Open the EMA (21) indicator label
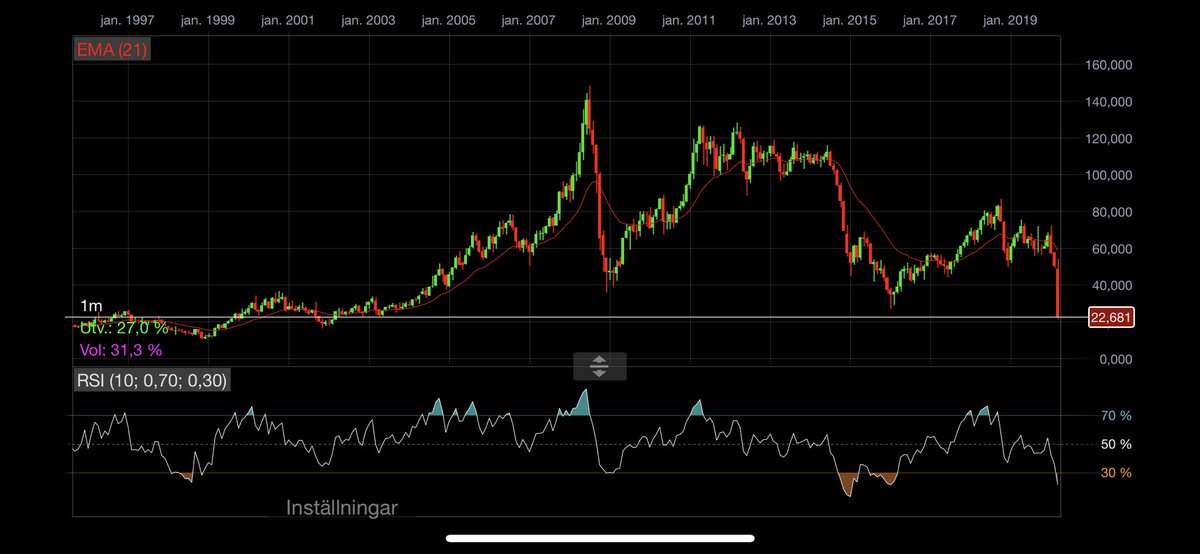This screenshot has height=554, width=1200. coord(112,51)
